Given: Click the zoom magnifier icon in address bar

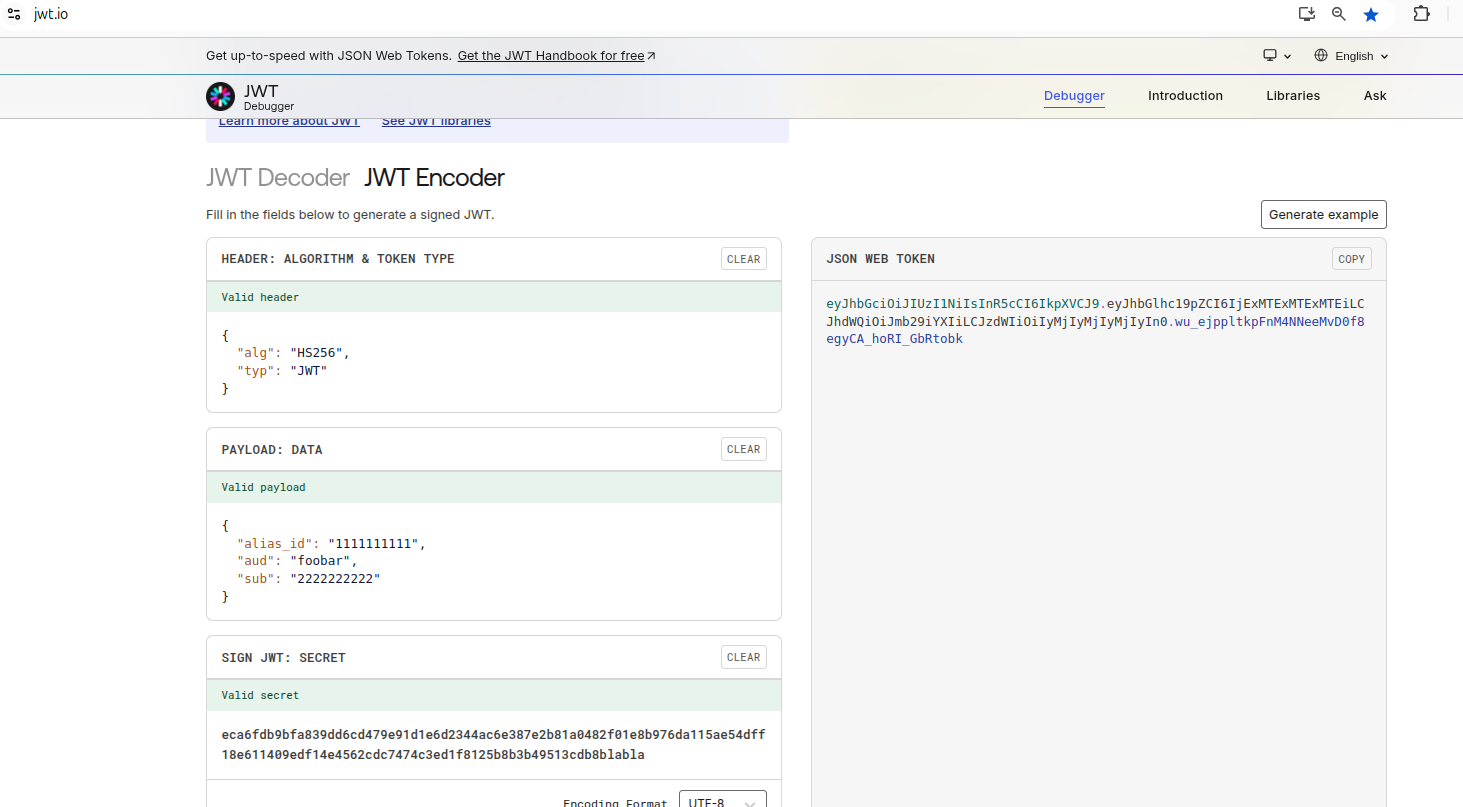Looking at the screenshot, I should (1339, 14).
